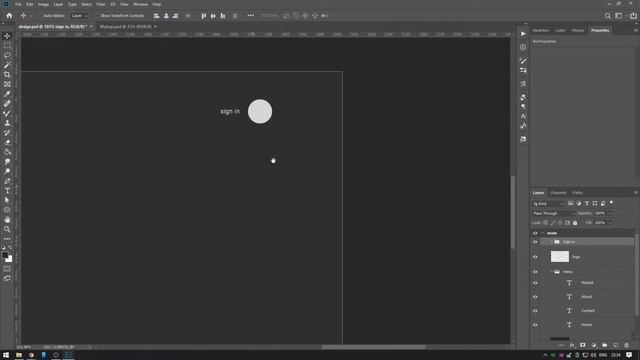Switch to the second document tab
This screenshot has height=360, width=640.
pos(125,27)
